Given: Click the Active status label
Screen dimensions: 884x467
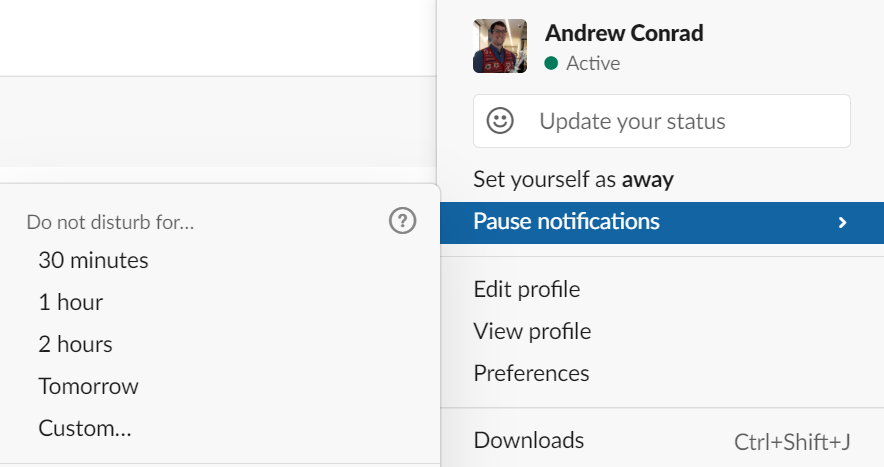Looking at the screenshot, I should tap(593, 63).
